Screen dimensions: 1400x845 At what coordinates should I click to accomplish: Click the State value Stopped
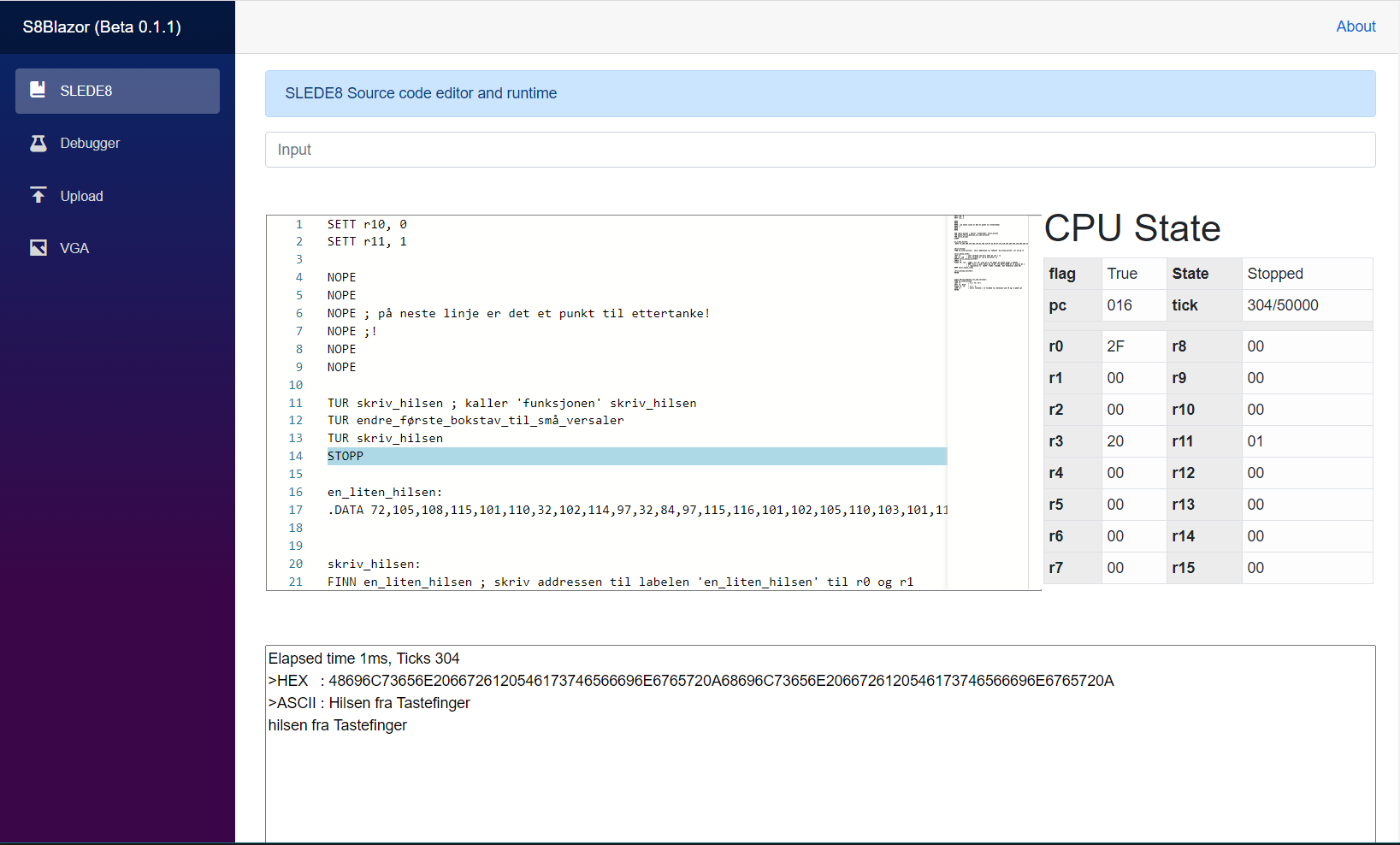pos(1275,274)
